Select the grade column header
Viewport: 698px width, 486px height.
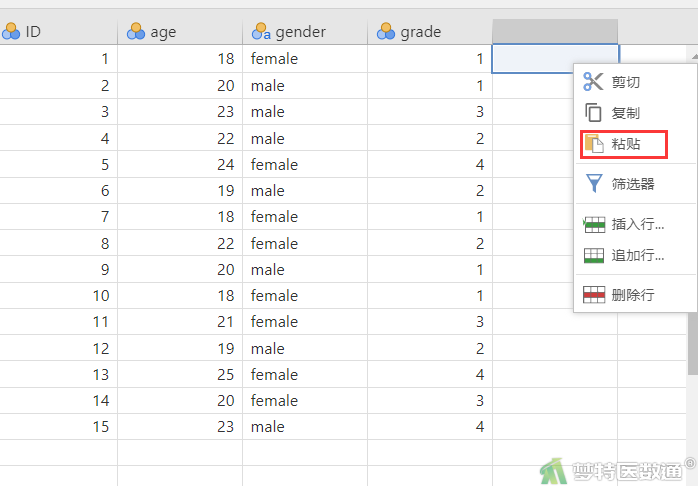[430, 32]
